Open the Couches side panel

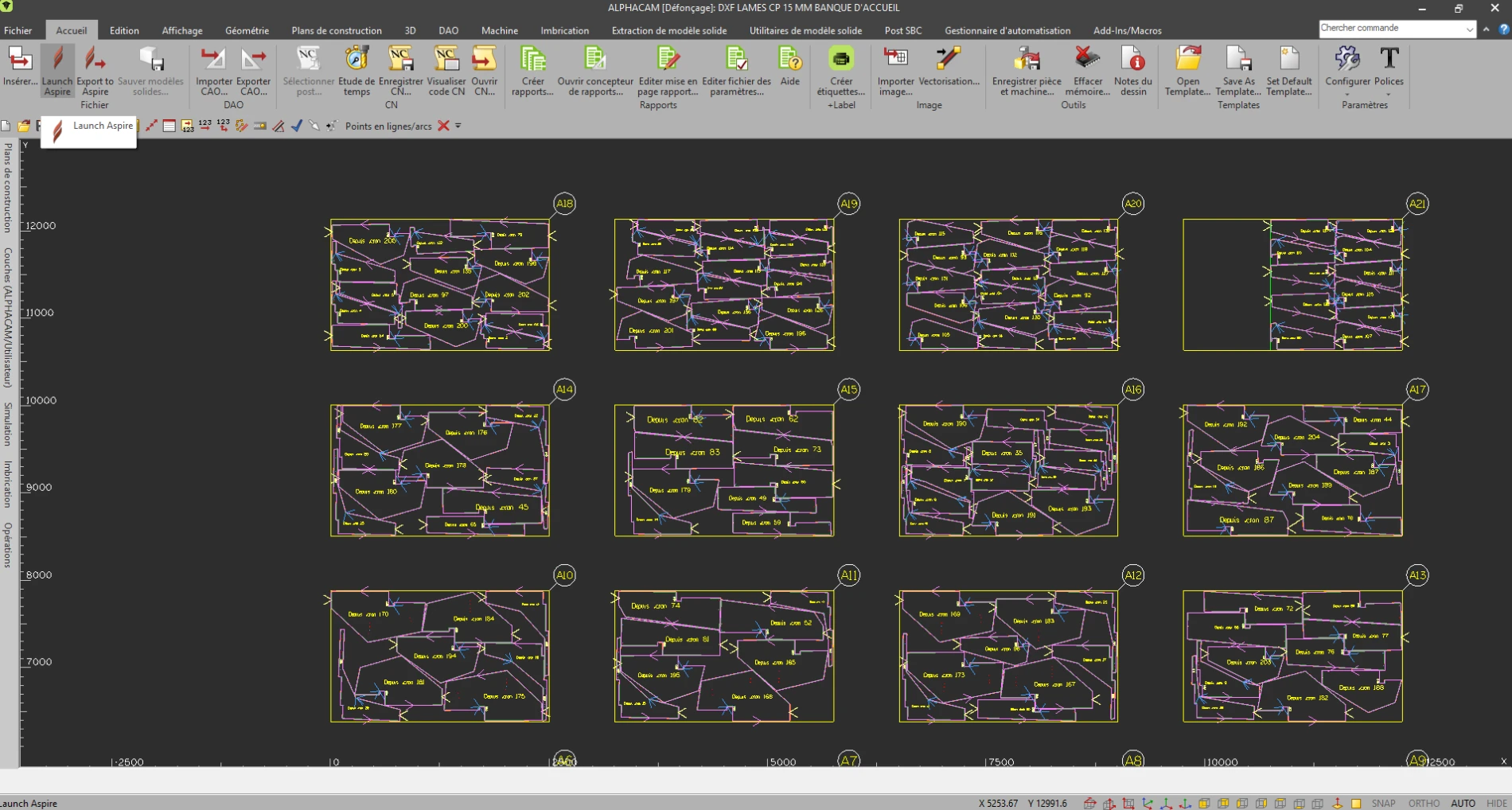8,317
